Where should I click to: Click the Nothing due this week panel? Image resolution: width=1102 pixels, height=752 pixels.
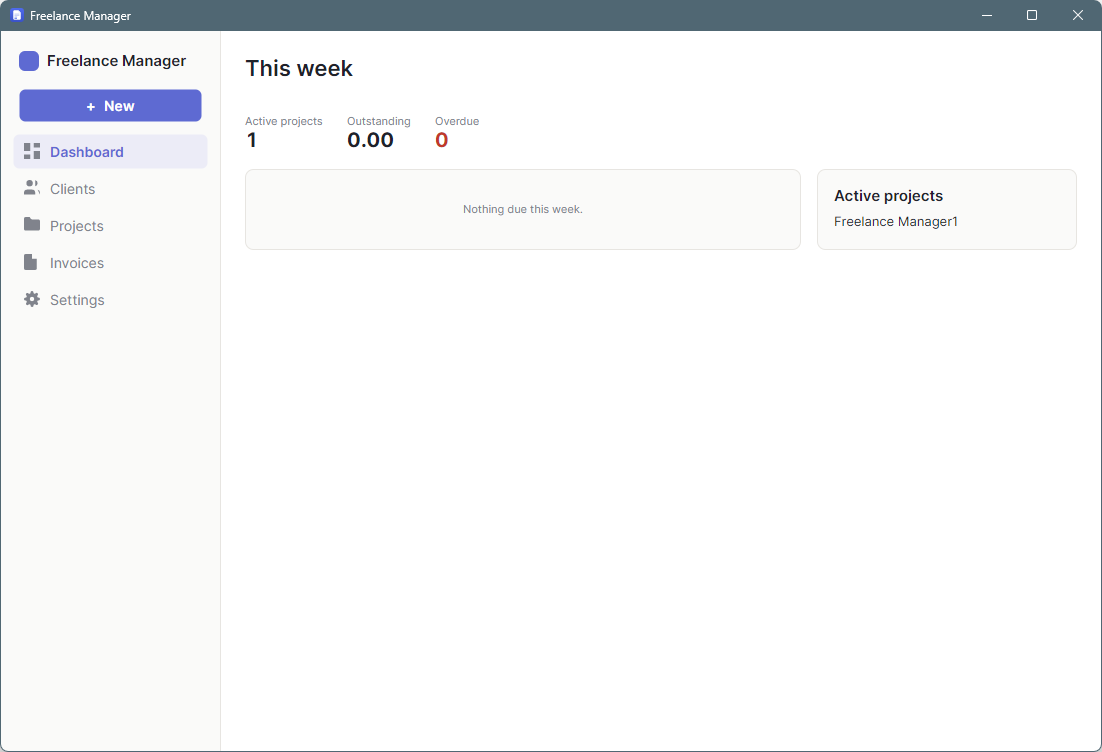pos(522,209)
